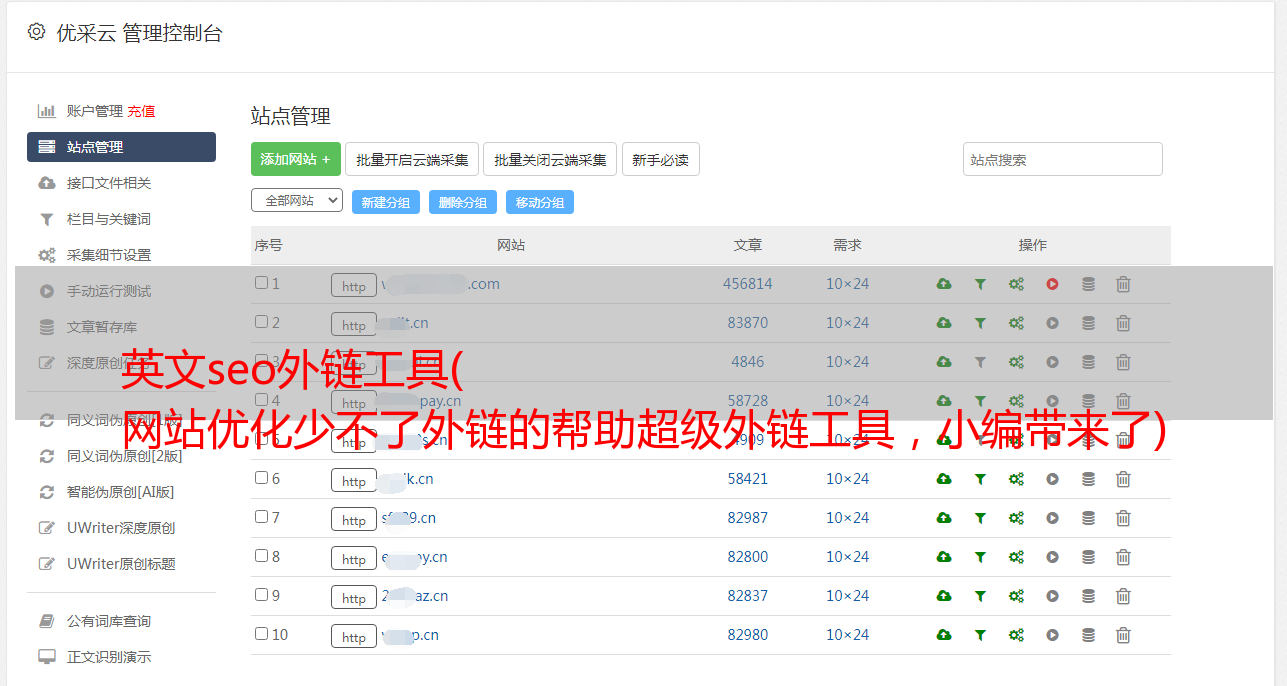The image size is (1287, 686).
Task: Open the gears icon in row 8
Action: (x=1016, y=557)
